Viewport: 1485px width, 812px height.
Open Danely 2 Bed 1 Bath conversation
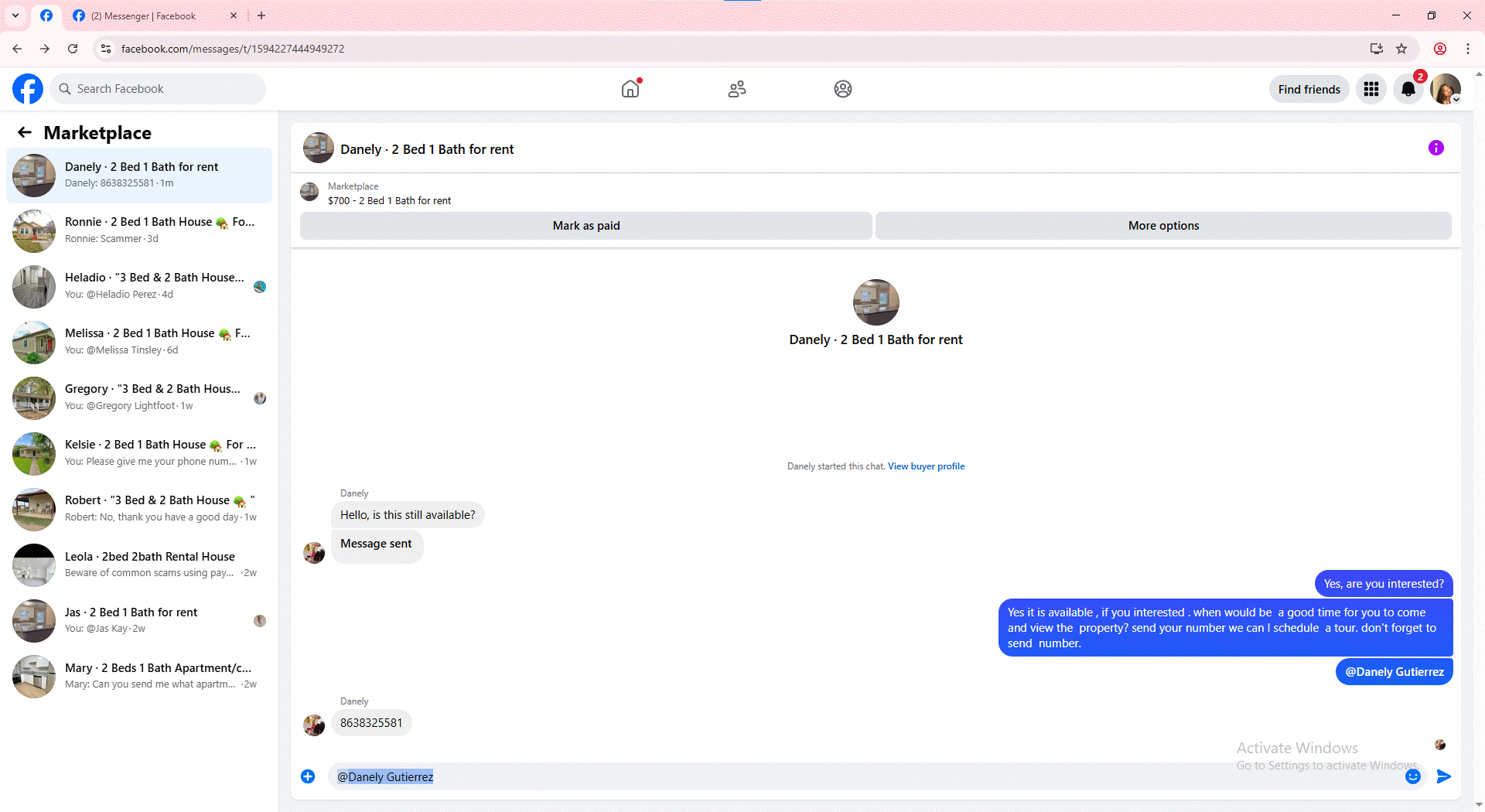[139, 175]
